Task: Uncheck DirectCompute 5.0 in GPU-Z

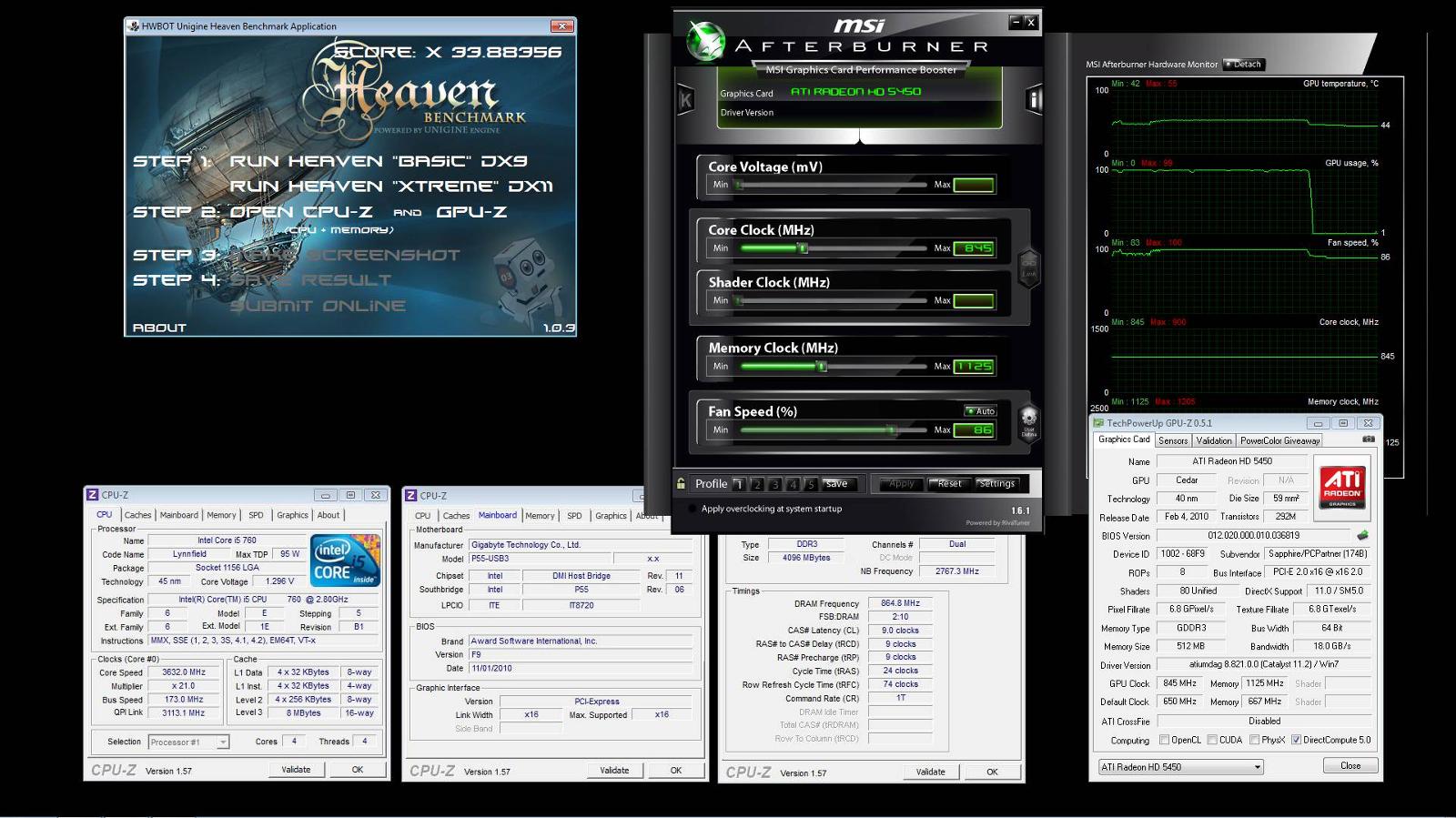Action: (1296, 740)
